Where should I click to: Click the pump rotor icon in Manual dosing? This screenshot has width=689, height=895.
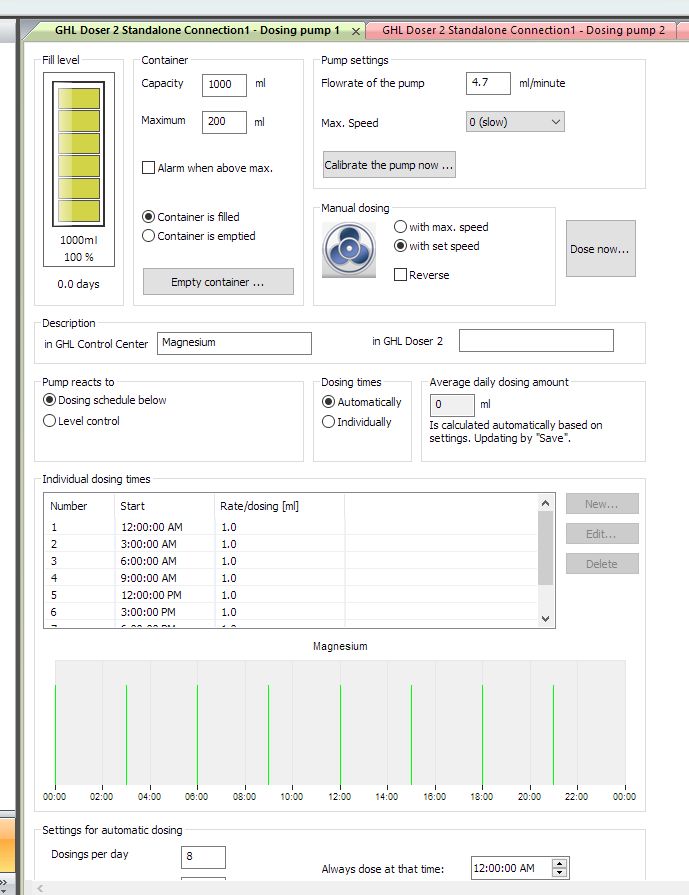(x=349, y=250)
